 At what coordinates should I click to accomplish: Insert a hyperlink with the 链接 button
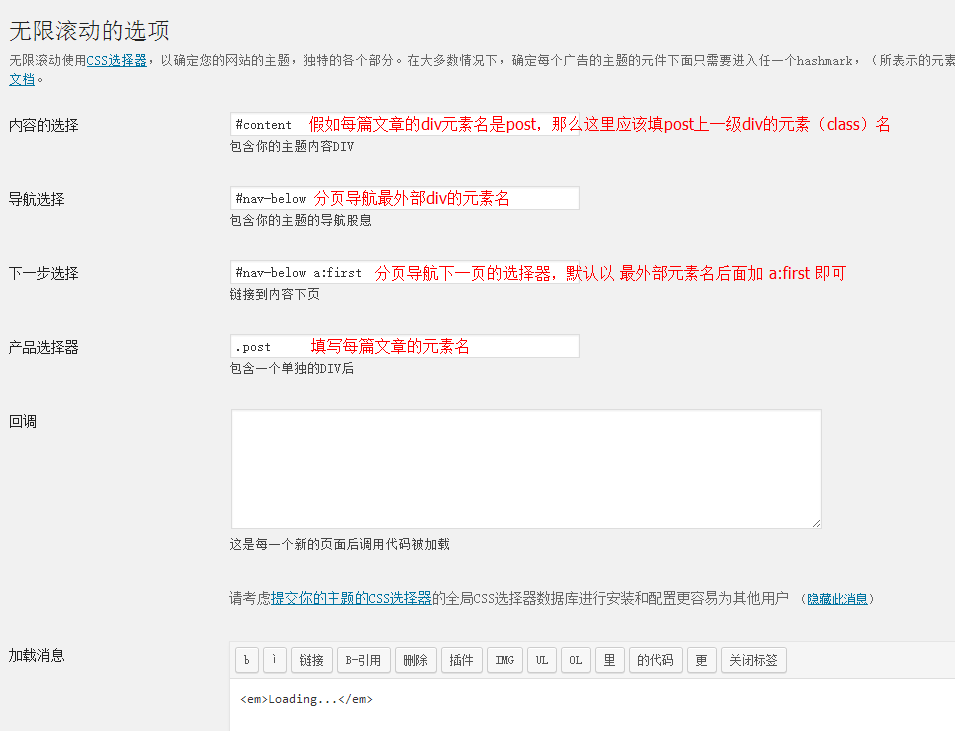pyautogui.click(x=311, y=660)
